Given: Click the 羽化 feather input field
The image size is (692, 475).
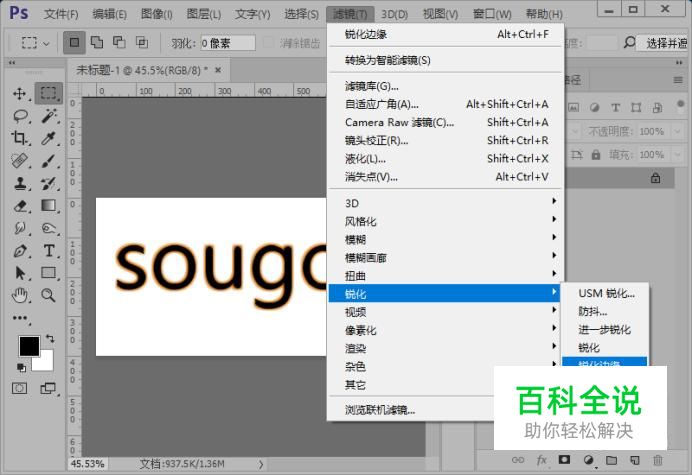Looking at the screenshot, I should [x=228, y=43].
